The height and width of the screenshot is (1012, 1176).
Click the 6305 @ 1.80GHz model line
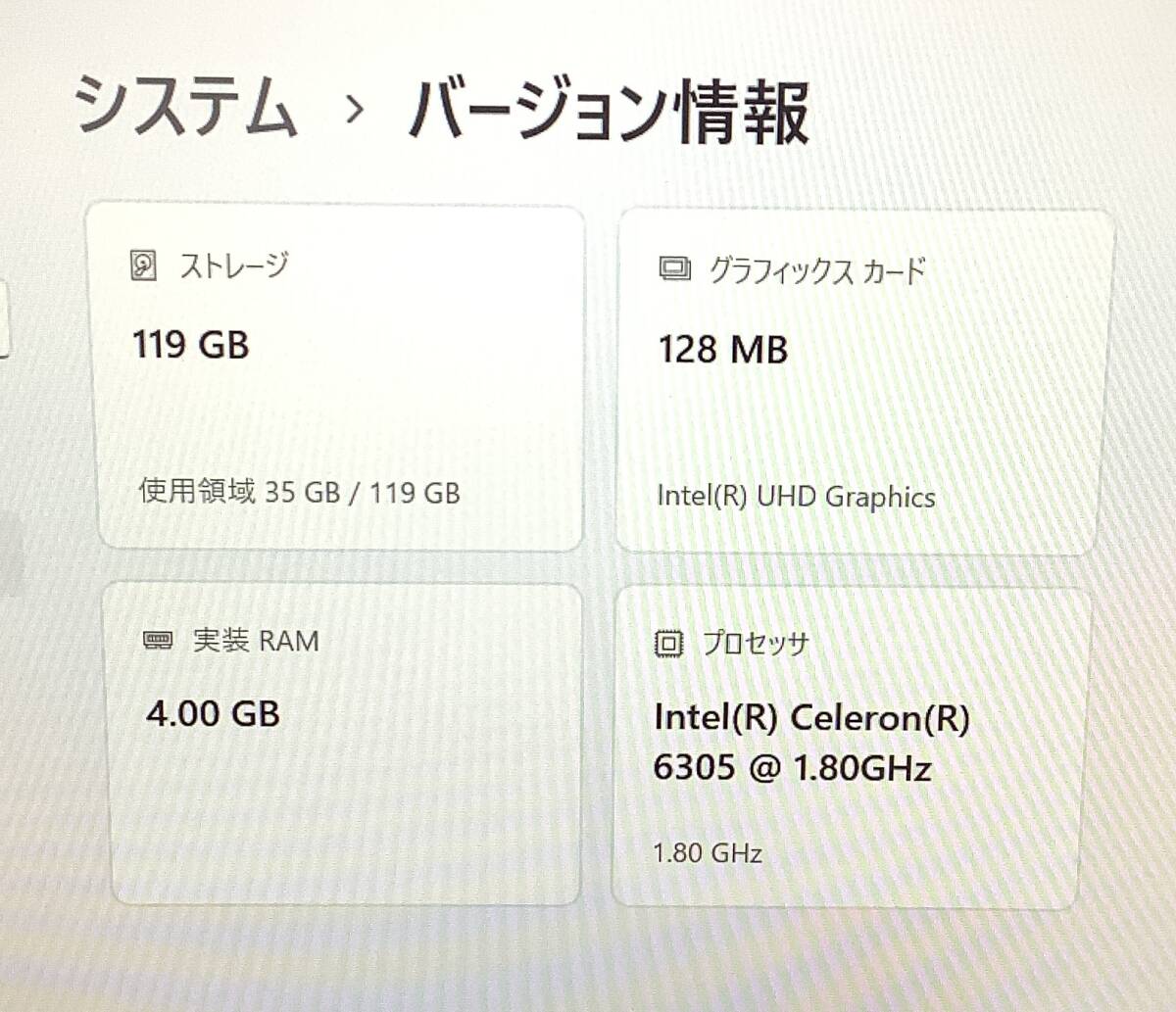pos(792,768)
